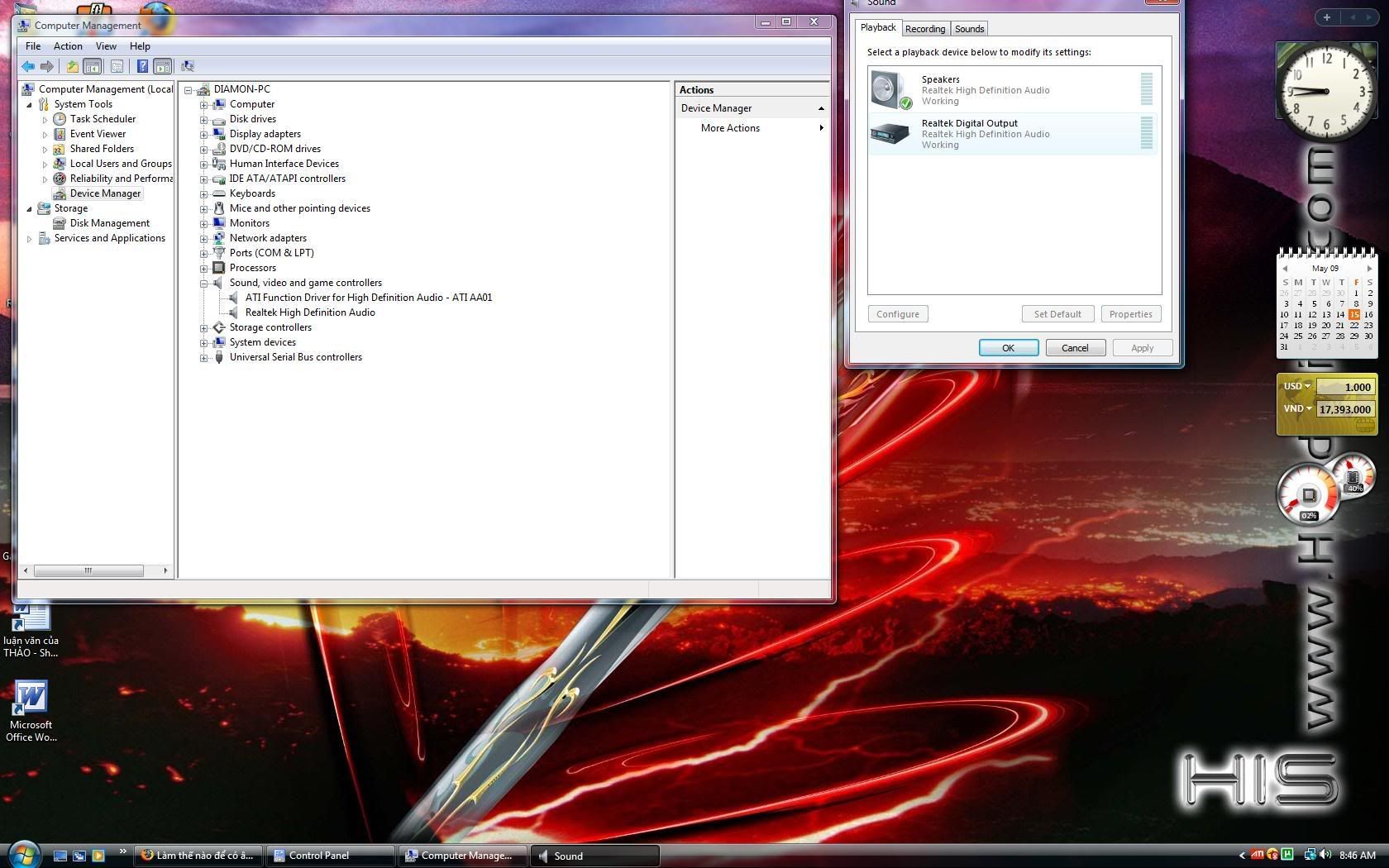
Task: Click the volume speaker tray icon
Action: (x=1325, y=855)
